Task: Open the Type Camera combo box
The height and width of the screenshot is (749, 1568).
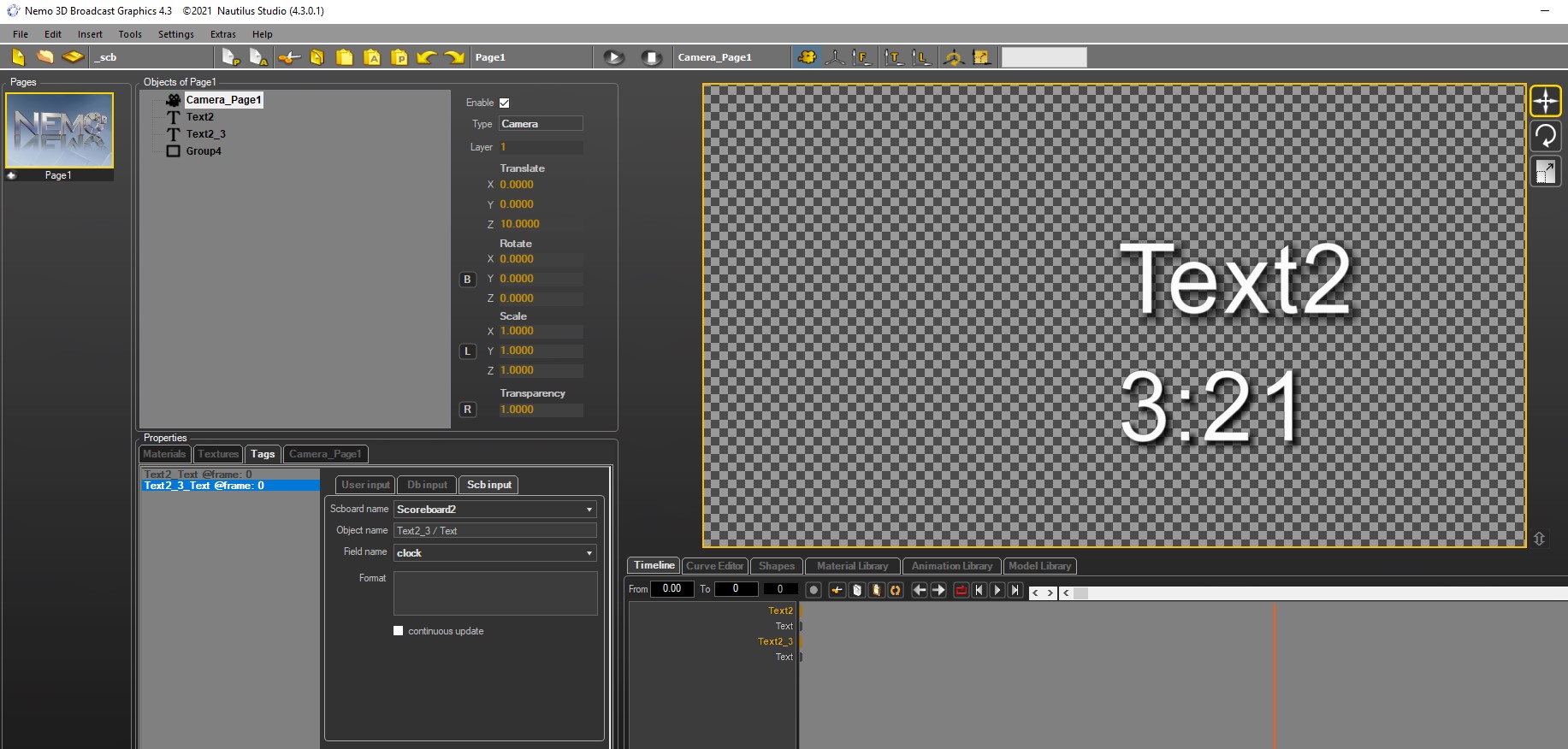Action: (541, 124)
